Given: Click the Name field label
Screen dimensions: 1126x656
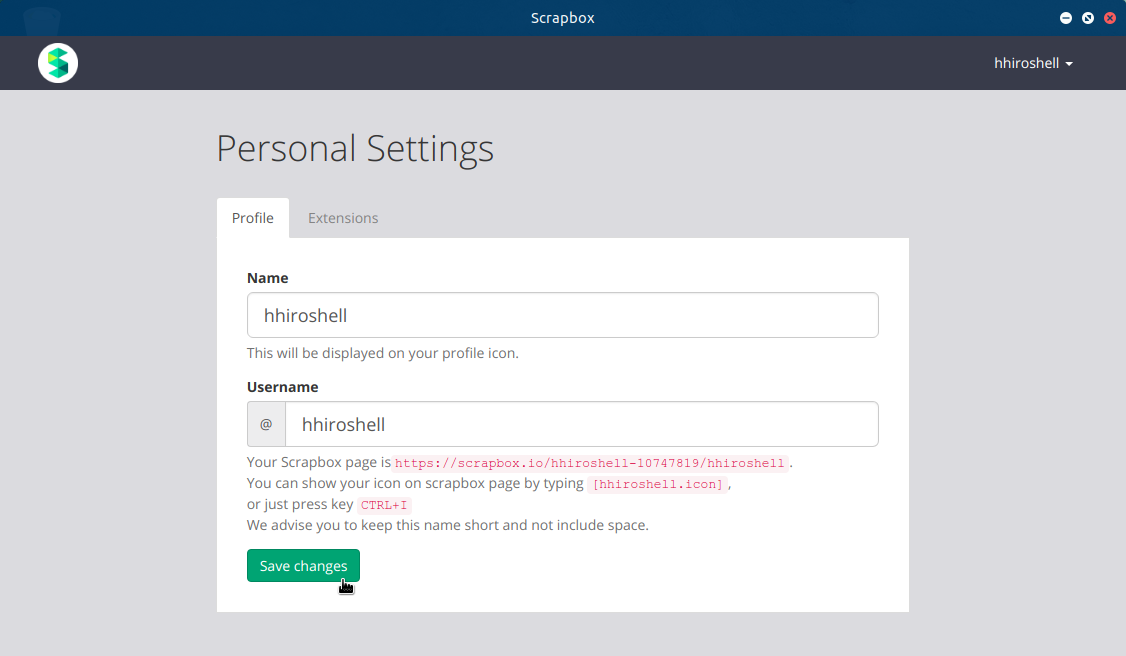Looking at the screenshot, I should click(268, 278).
